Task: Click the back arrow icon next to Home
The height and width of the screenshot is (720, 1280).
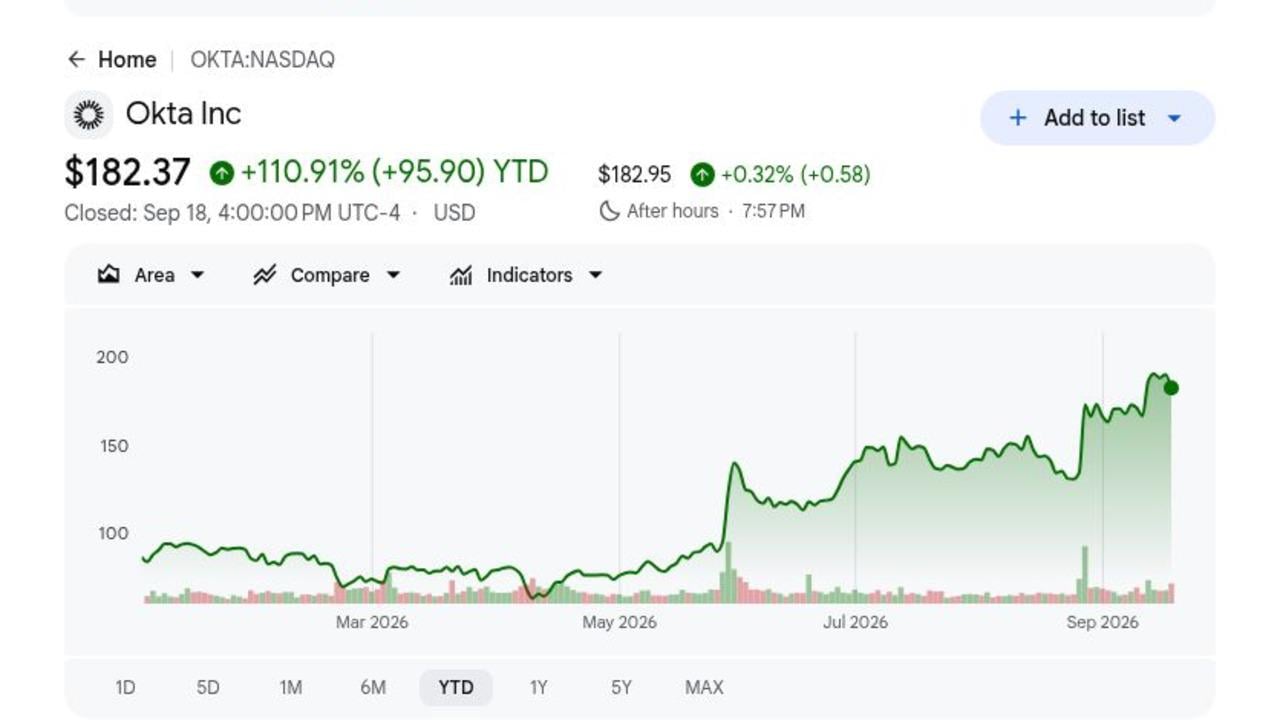Action: click(76, 60)
